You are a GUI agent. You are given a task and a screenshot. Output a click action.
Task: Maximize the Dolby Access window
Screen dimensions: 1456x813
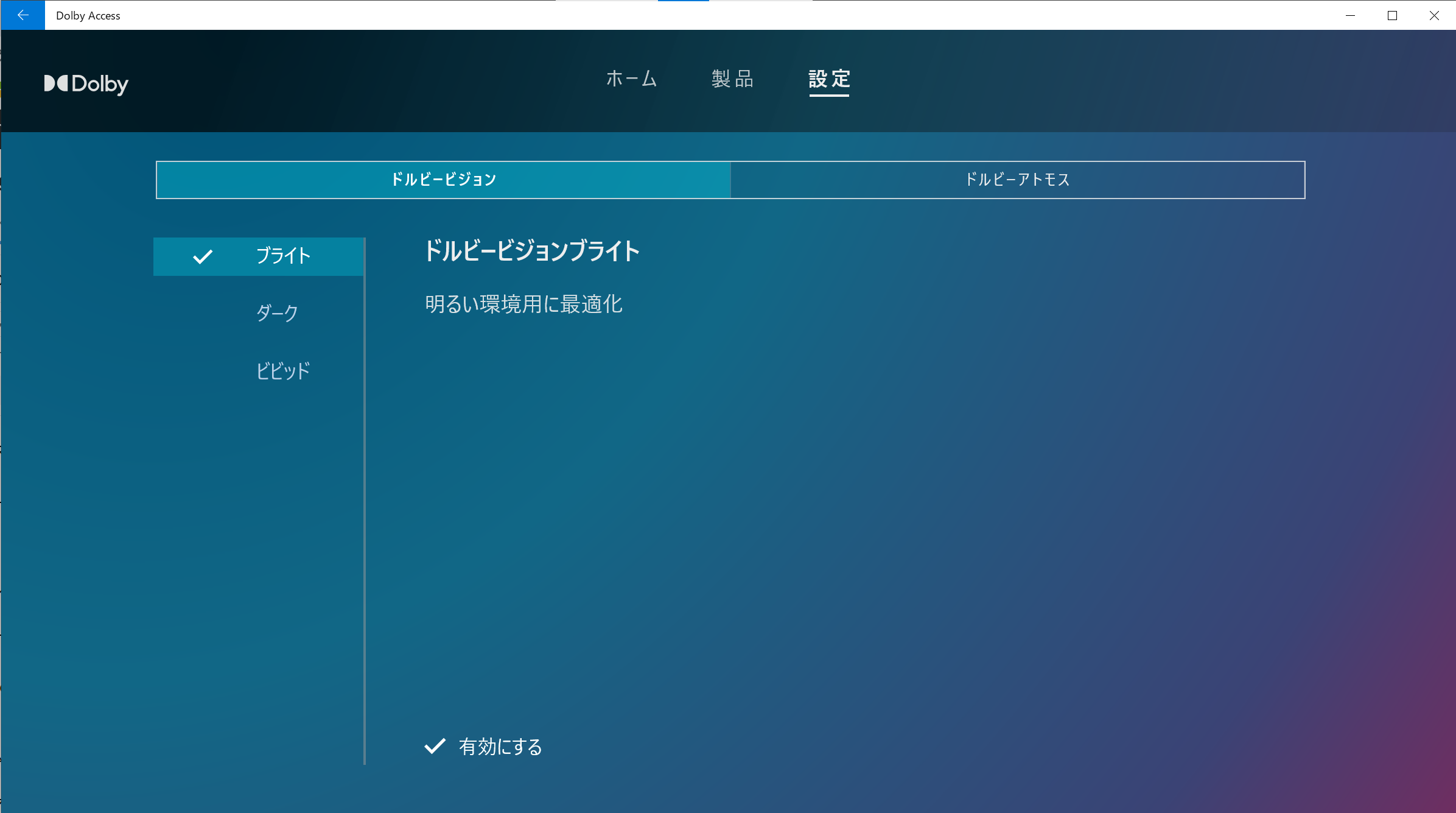click(1392, 15)
